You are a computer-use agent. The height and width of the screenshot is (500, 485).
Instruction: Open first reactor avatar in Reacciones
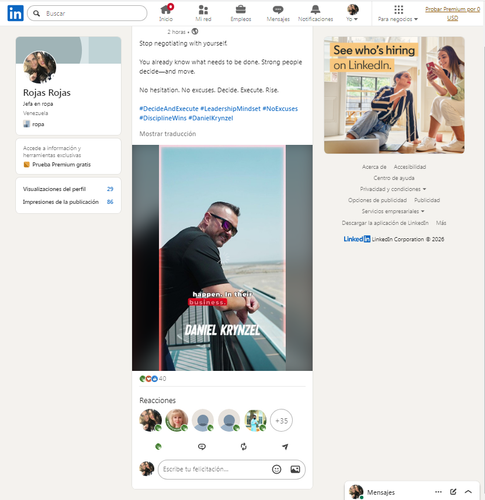pos(150,420)
